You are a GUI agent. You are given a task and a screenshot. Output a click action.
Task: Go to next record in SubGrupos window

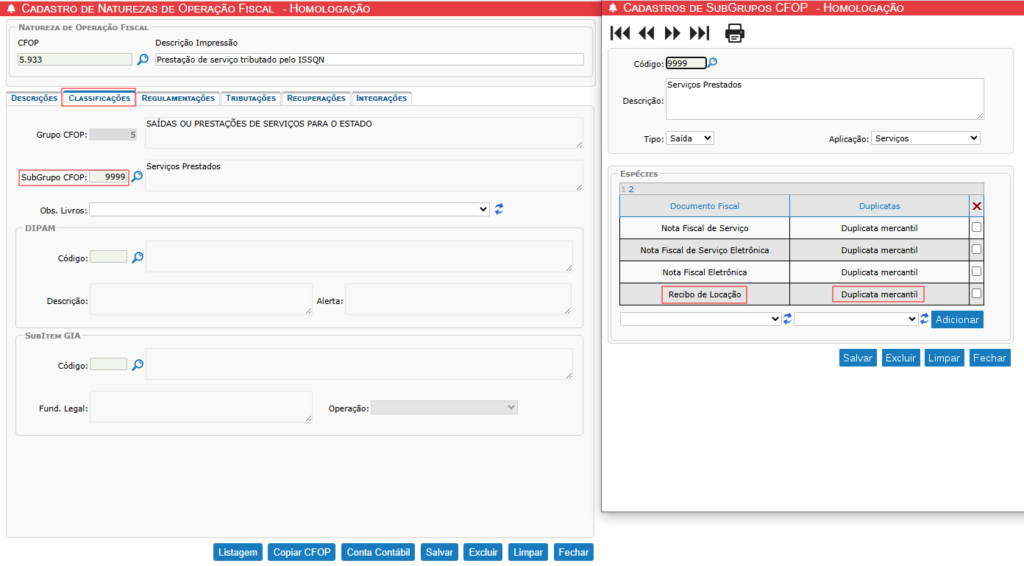pos(673,33)
